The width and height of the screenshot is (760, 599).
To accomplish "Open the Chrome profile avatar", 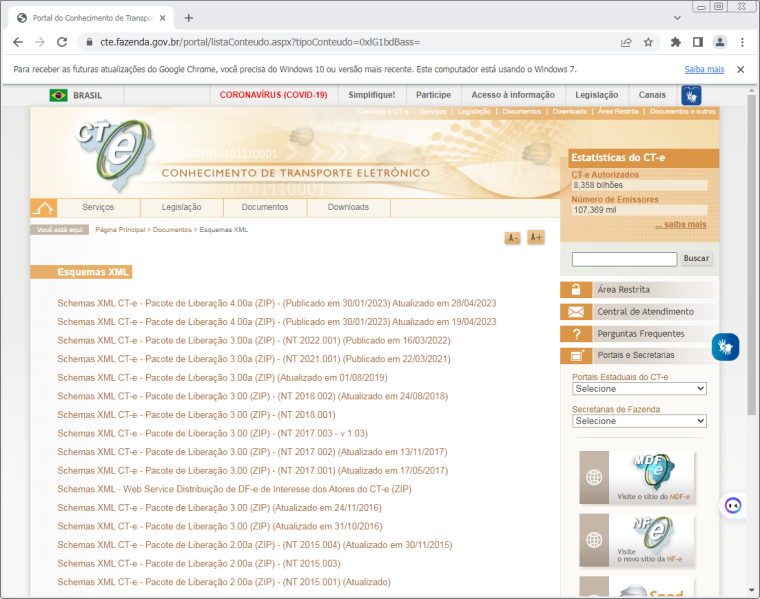I will pos(720,42).
